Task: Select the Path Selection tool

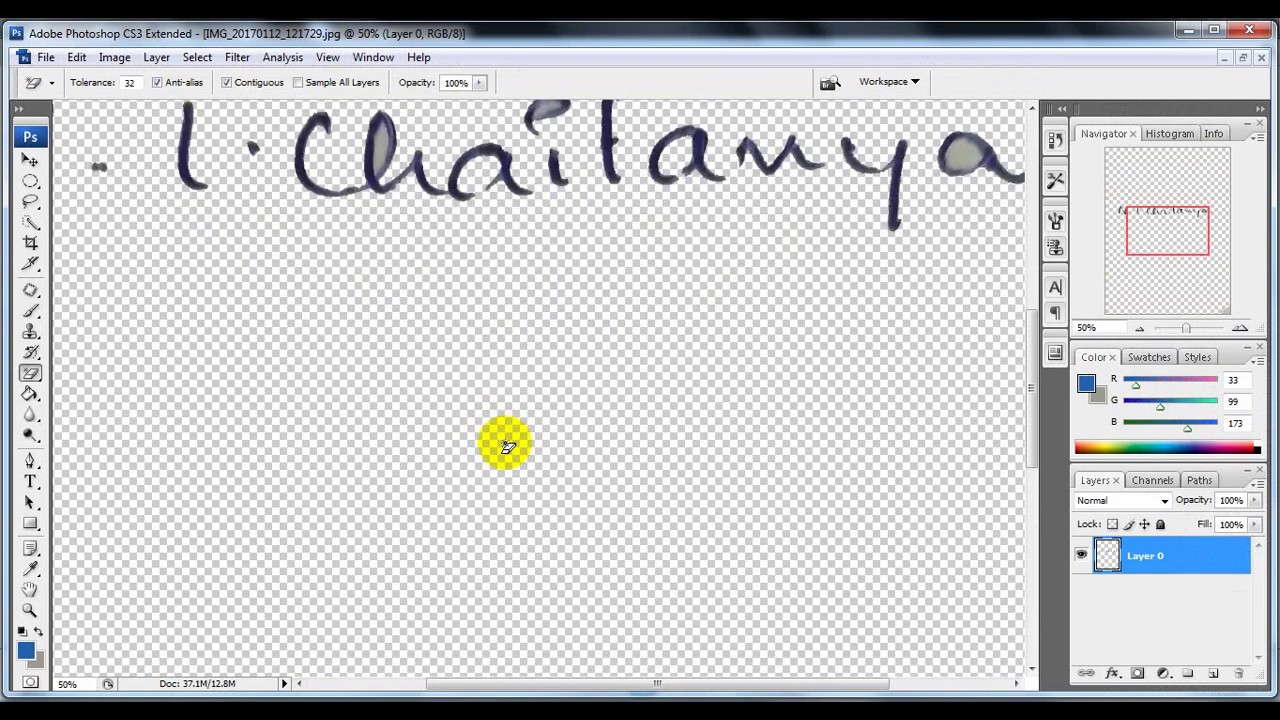Action: click(x=30, y=503)
